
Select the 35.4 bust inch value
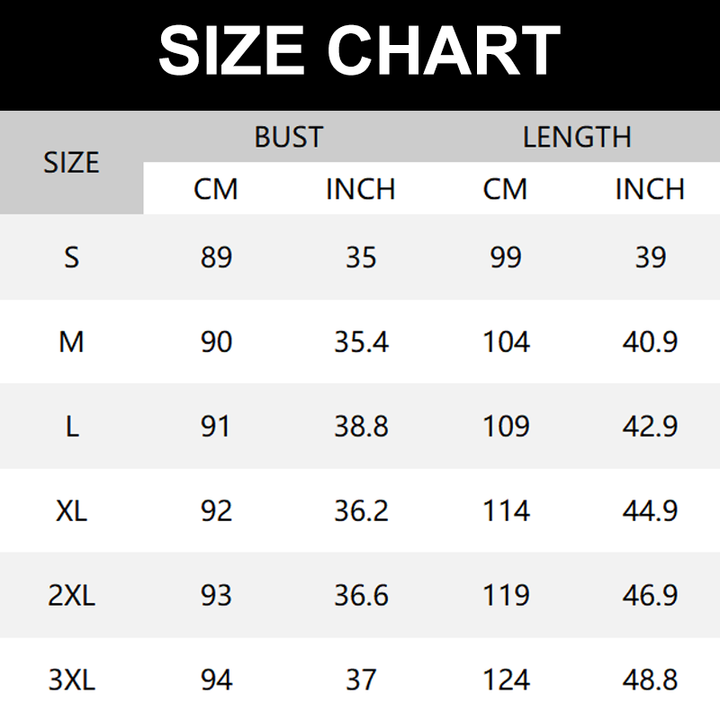coord(361,342)
